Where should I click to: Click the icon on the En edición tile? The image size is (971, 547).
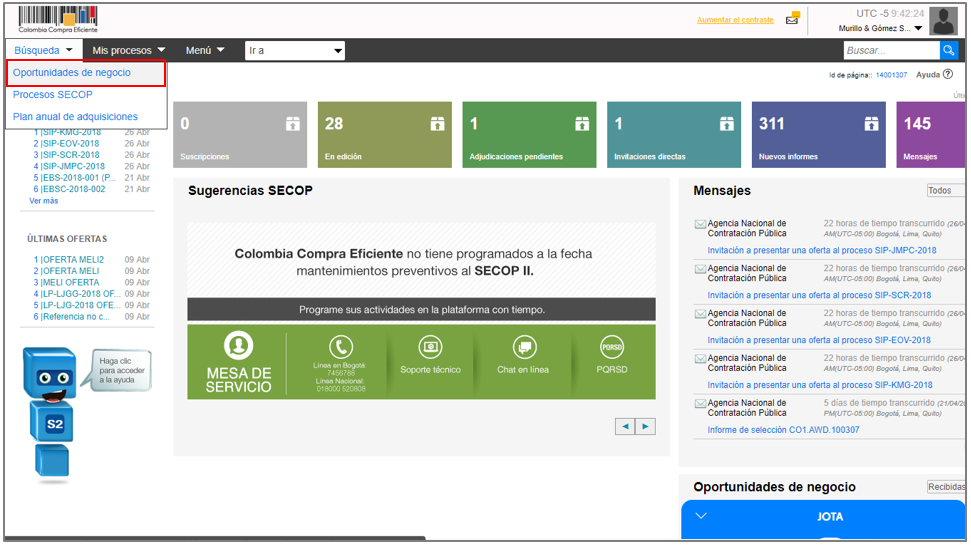[x=437, y=124]
